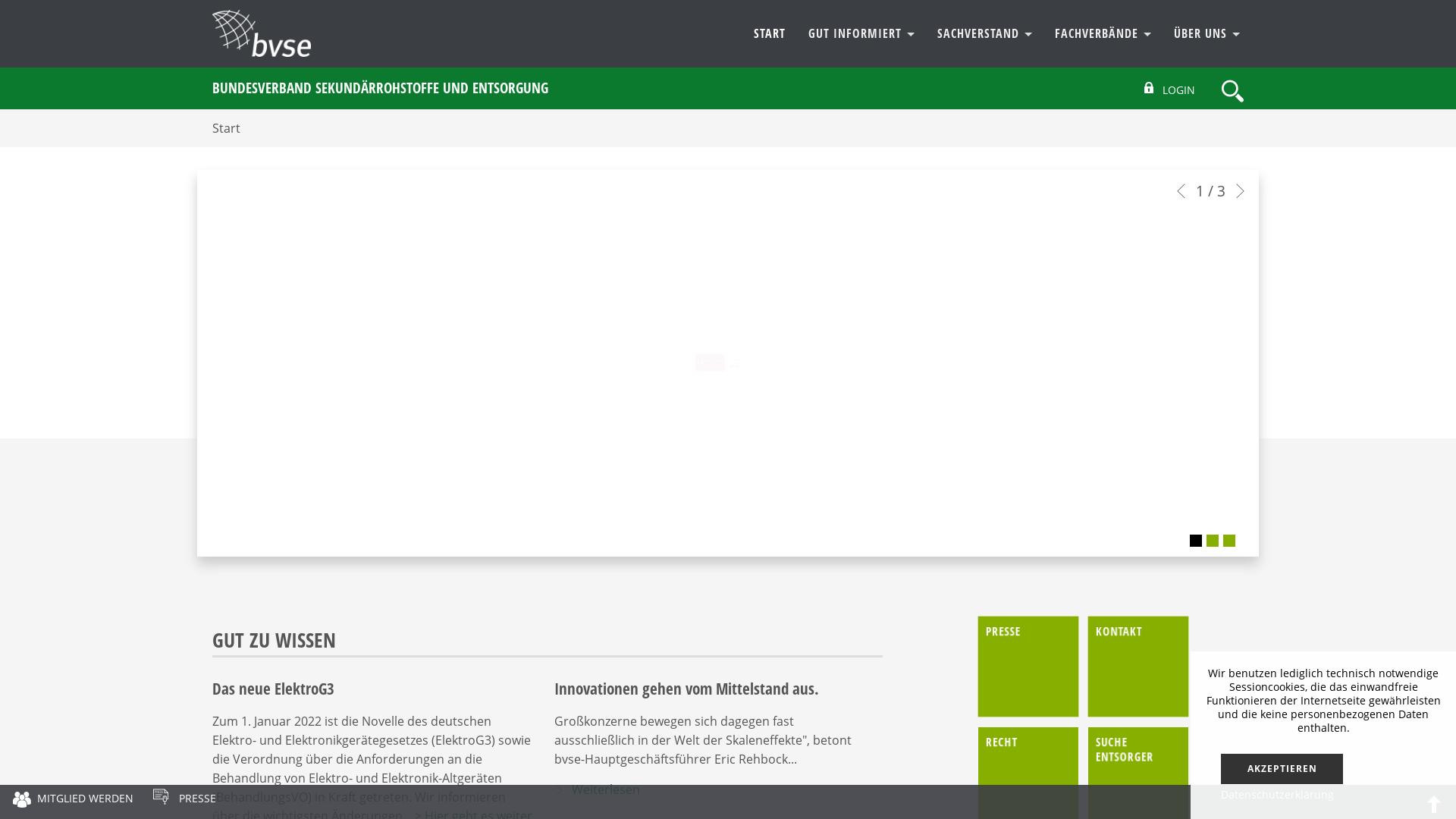Expand the GUT INFORMIERT dropdown
The width and height of the screenshot is (1456, 819).
click(x=855, y=33)
